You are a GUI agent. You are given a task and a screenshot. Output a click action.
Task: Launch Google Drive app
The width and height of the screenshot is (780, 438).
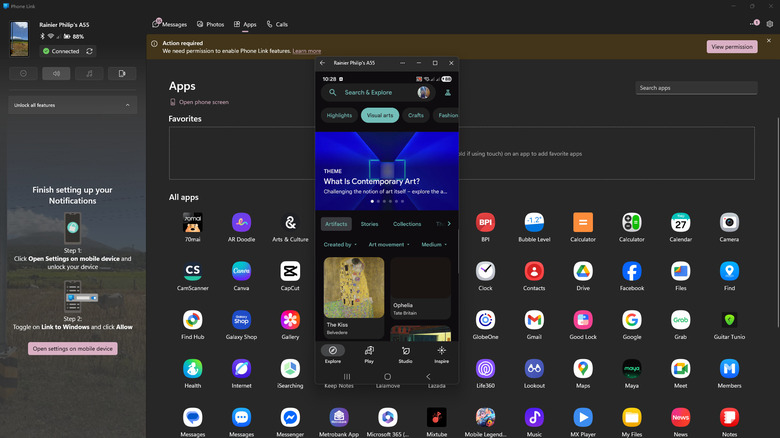(583, 271)
